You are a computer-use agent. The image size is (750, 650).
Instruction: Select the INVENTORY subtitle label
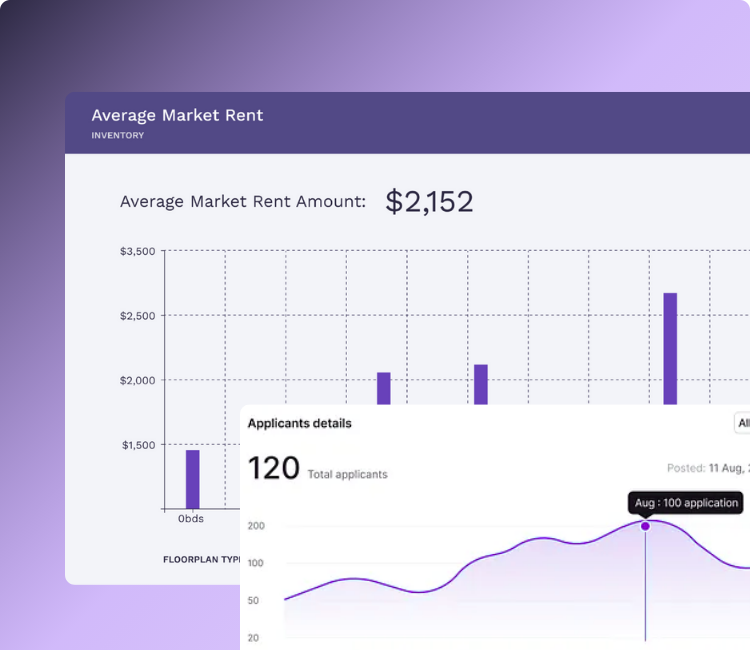coord(117,136)
